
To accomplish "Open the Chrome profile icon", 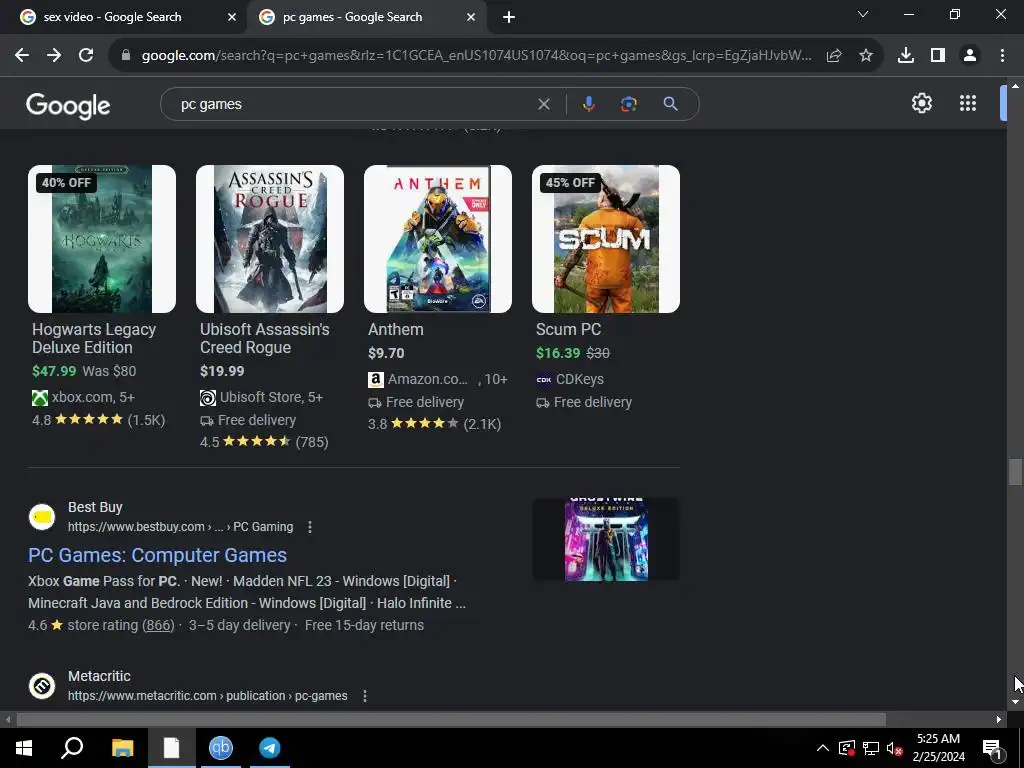I will pyautogui.click(x=970, y=56).
